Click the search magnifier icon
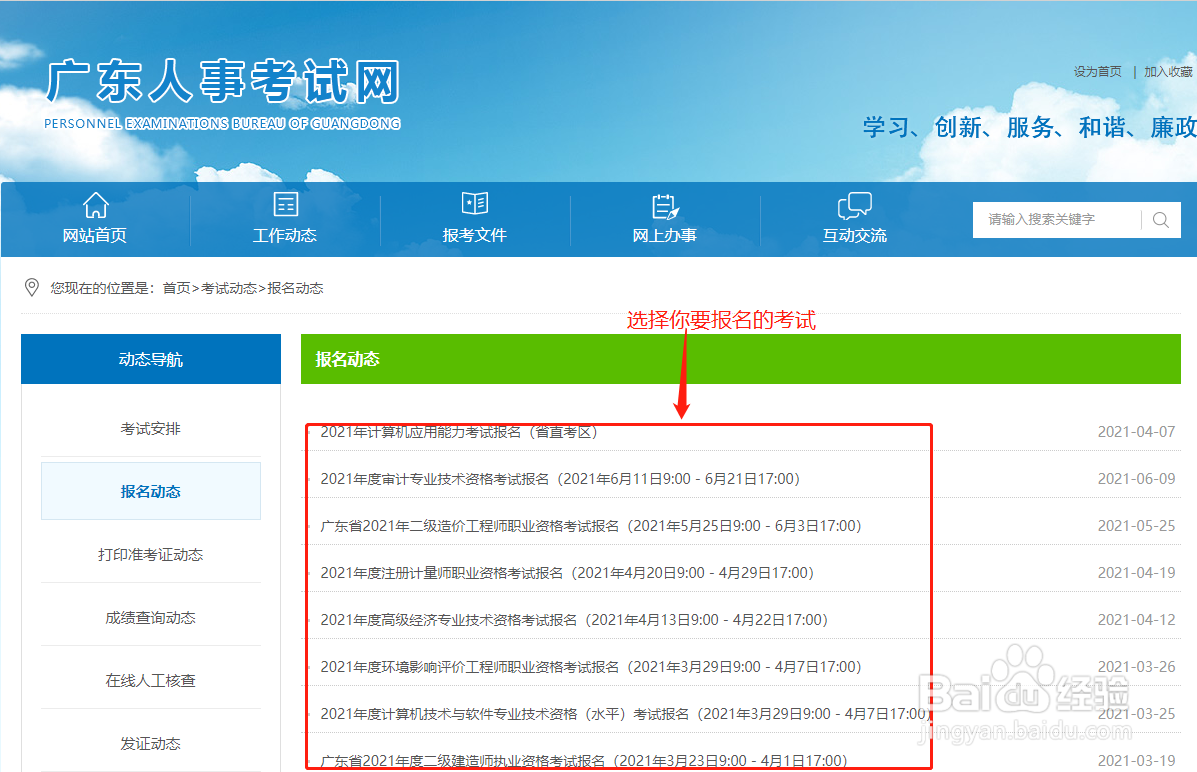Screen dimensions: 1197x772 tap(1160, 219)
